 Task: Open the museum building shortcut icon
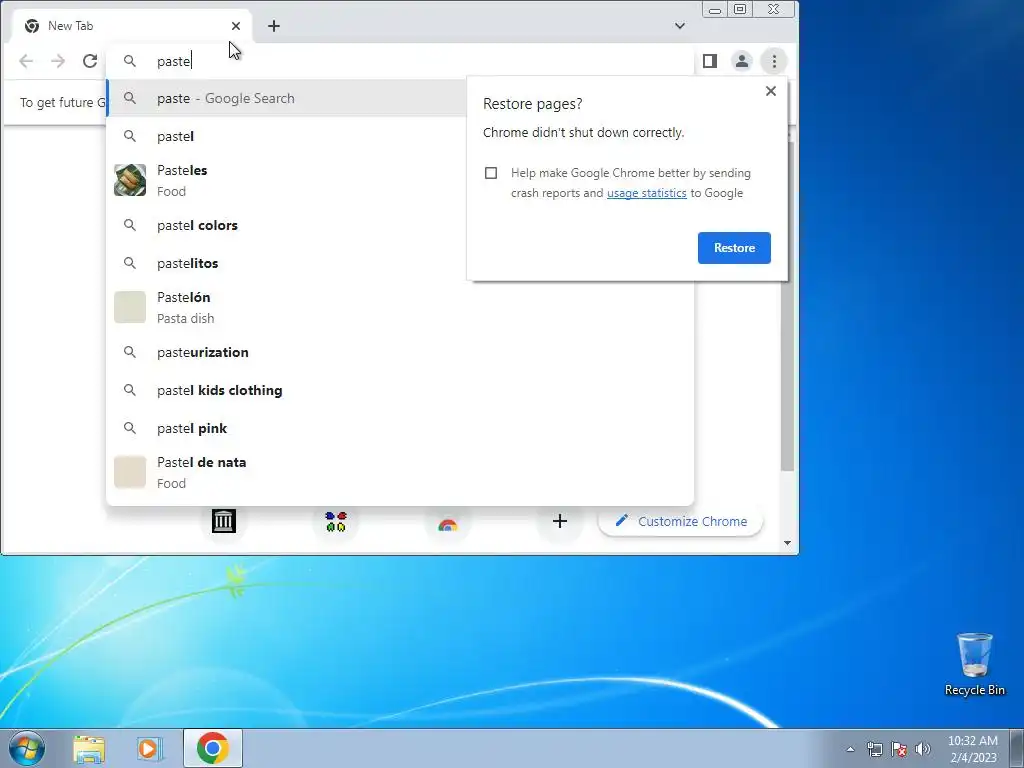point(224,521)
